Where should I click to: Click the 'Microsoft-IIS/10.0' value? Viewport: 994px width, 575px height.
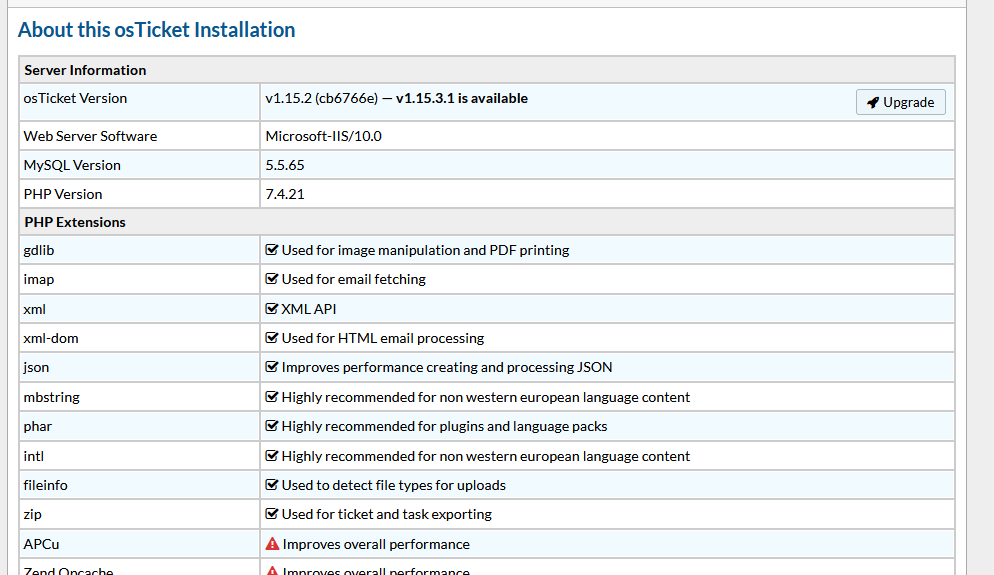(323, 136)
